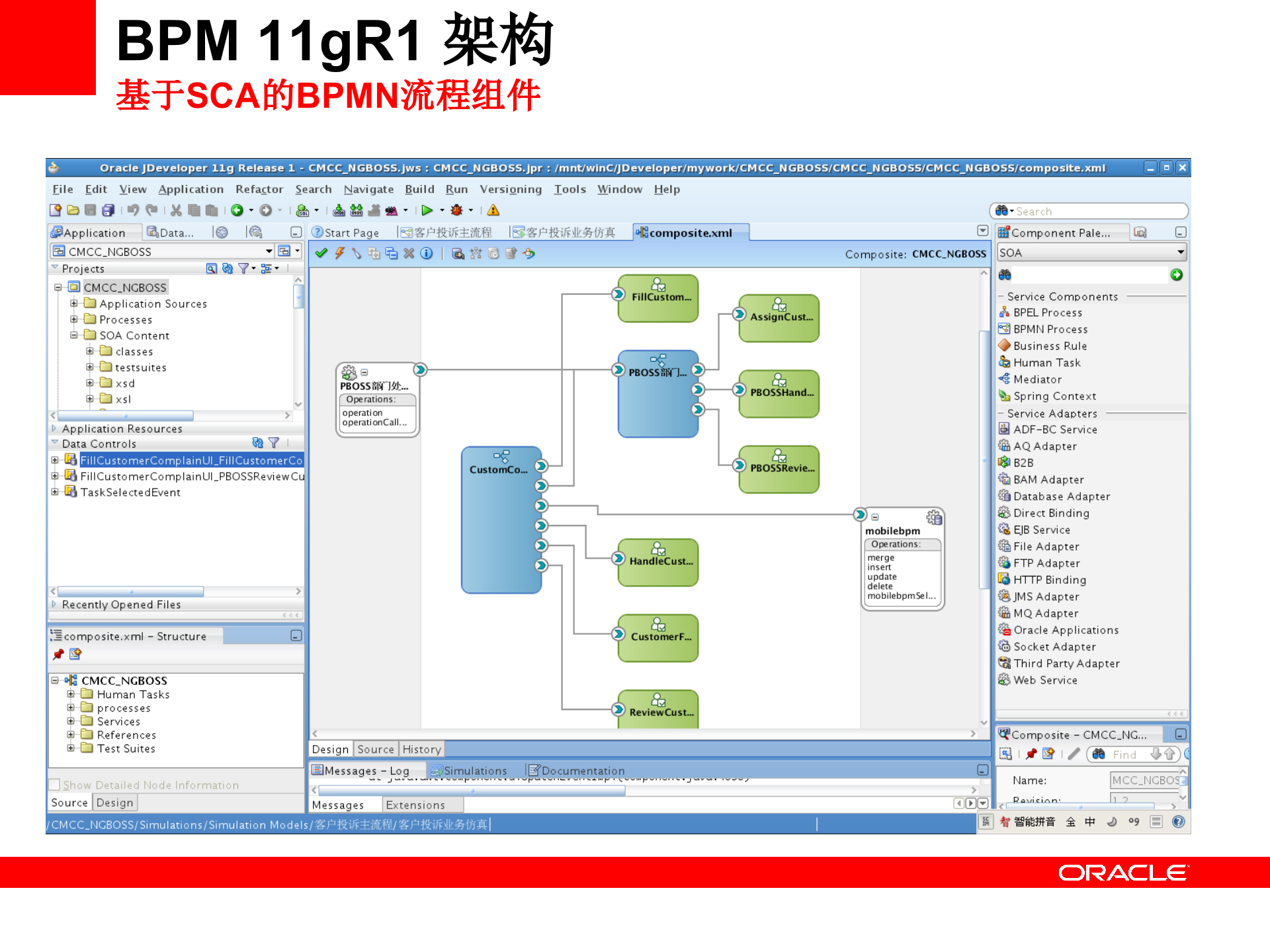
Task: Open the Versioning menu
Action: coord(511,189)
